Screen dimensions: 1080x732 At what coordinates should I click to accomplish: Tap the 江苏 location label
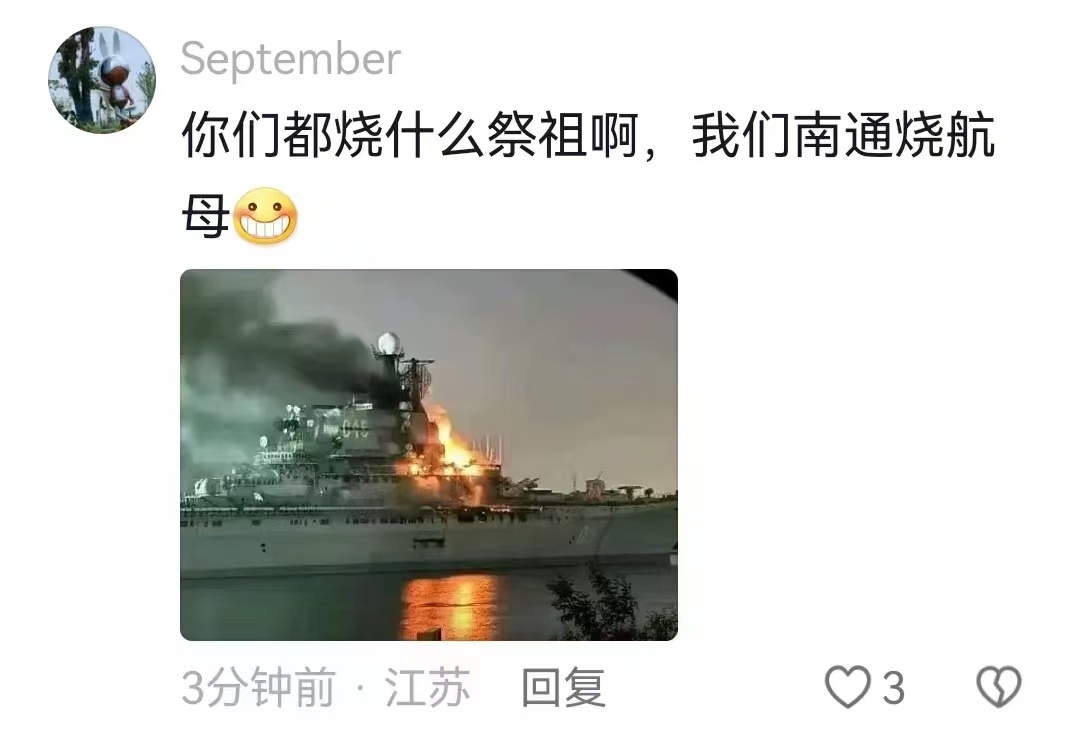pos(427,687)
